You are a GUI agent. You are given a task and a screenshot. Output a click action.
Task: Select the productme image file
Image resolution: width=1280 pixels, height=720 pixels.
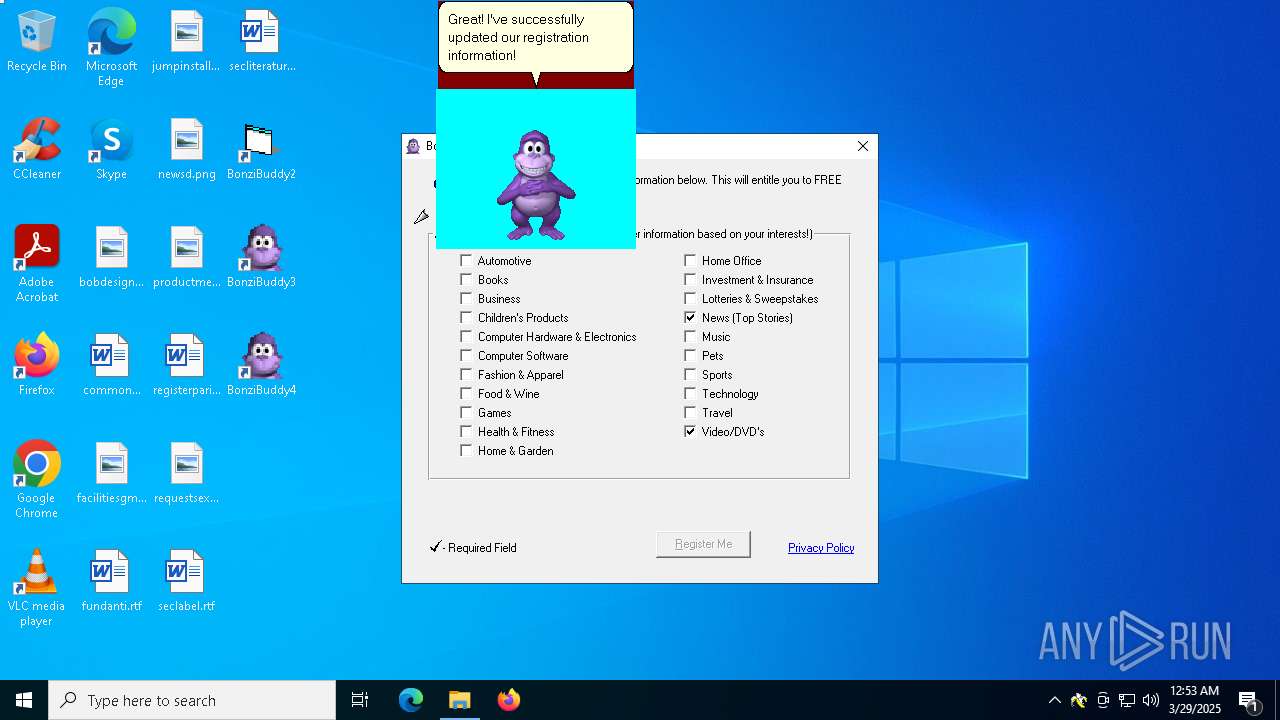(186, 258)
